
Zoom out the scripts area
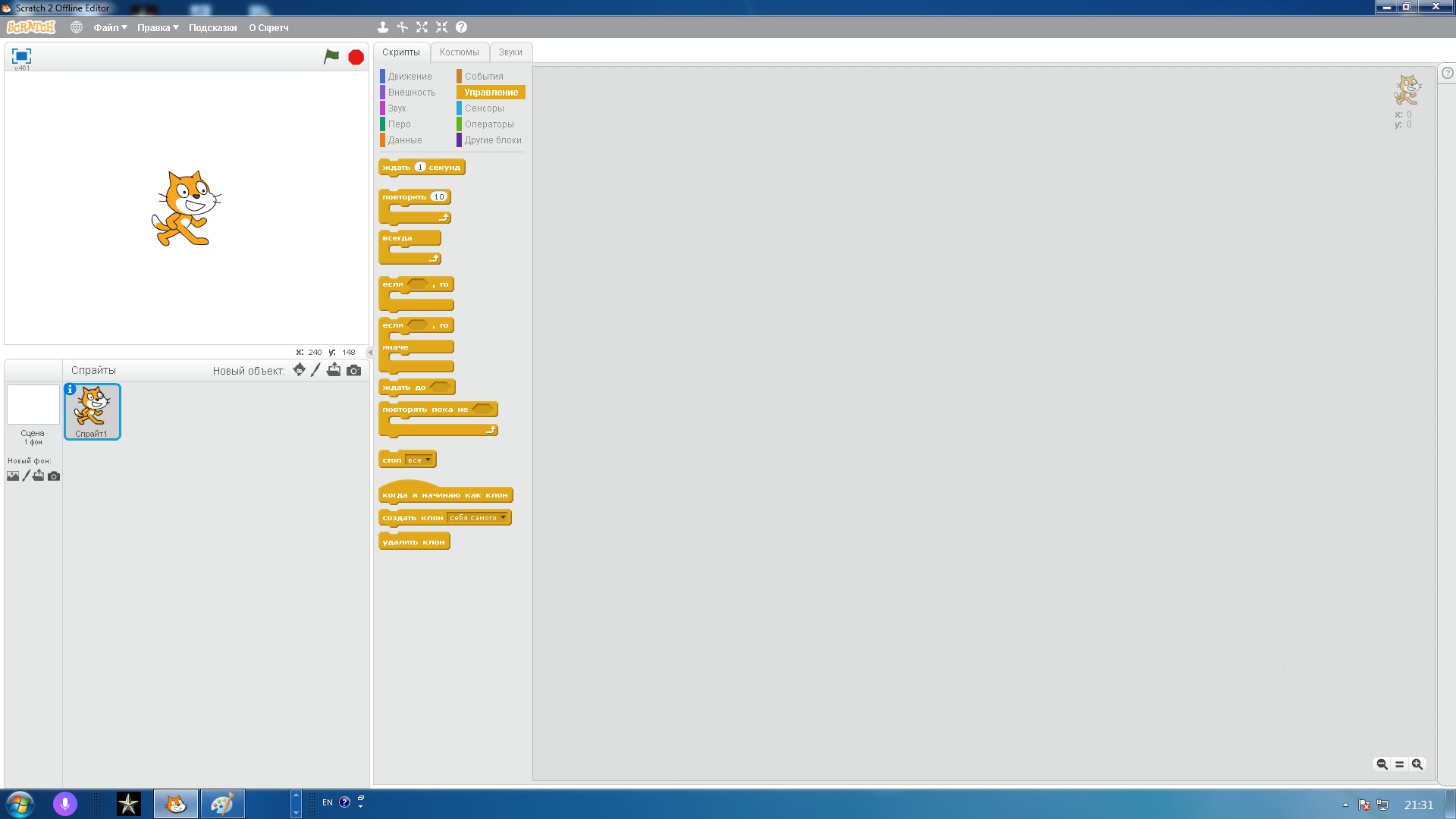coord(1382,764)
